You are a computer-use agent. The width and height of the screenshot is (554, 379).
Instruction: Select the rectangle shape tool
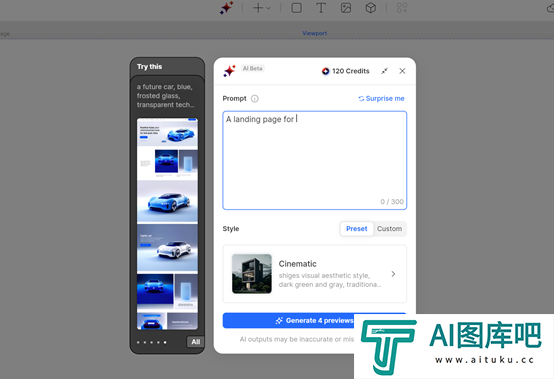[x=296, y=8]
